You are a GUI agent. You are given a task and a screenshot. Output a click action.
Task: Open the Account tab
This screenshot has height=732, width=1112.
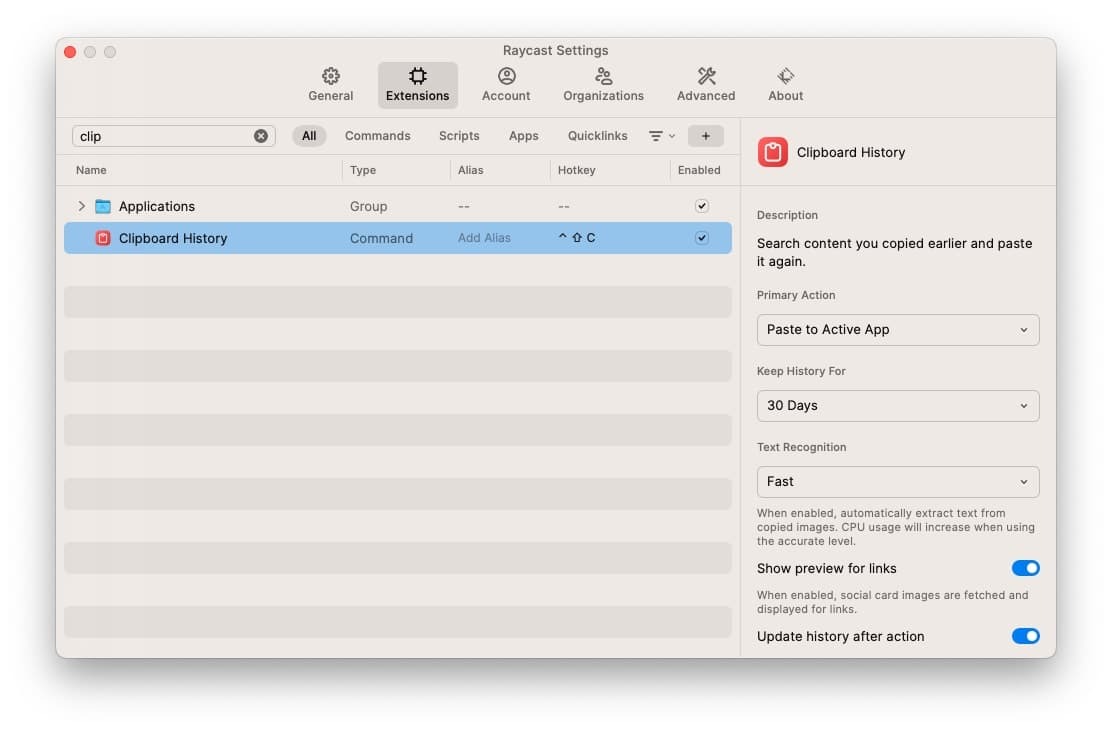(x=506, y=85)
